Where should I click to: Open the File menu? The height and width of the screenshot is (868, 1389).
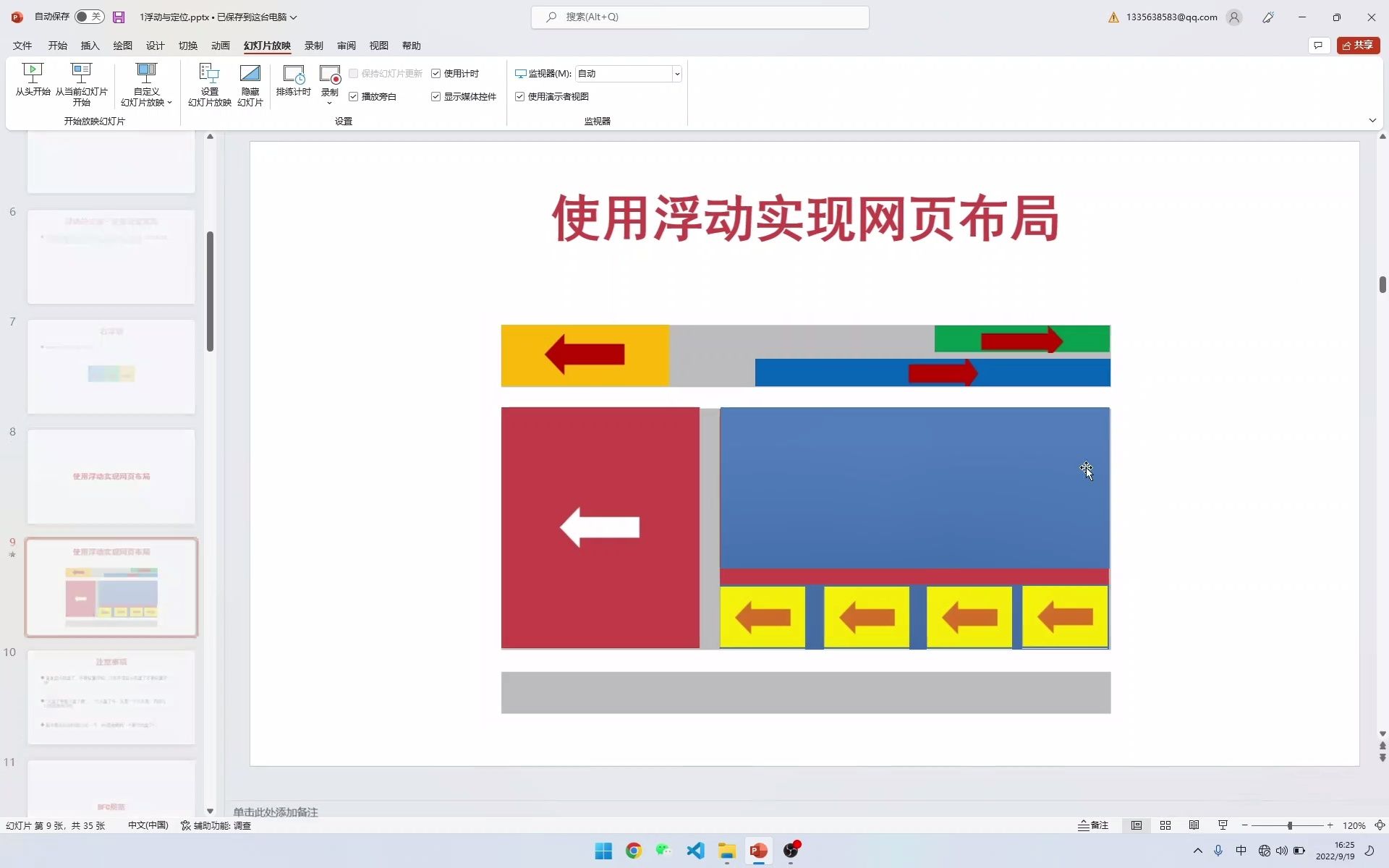pyautogui.click(x=22, y=46)
